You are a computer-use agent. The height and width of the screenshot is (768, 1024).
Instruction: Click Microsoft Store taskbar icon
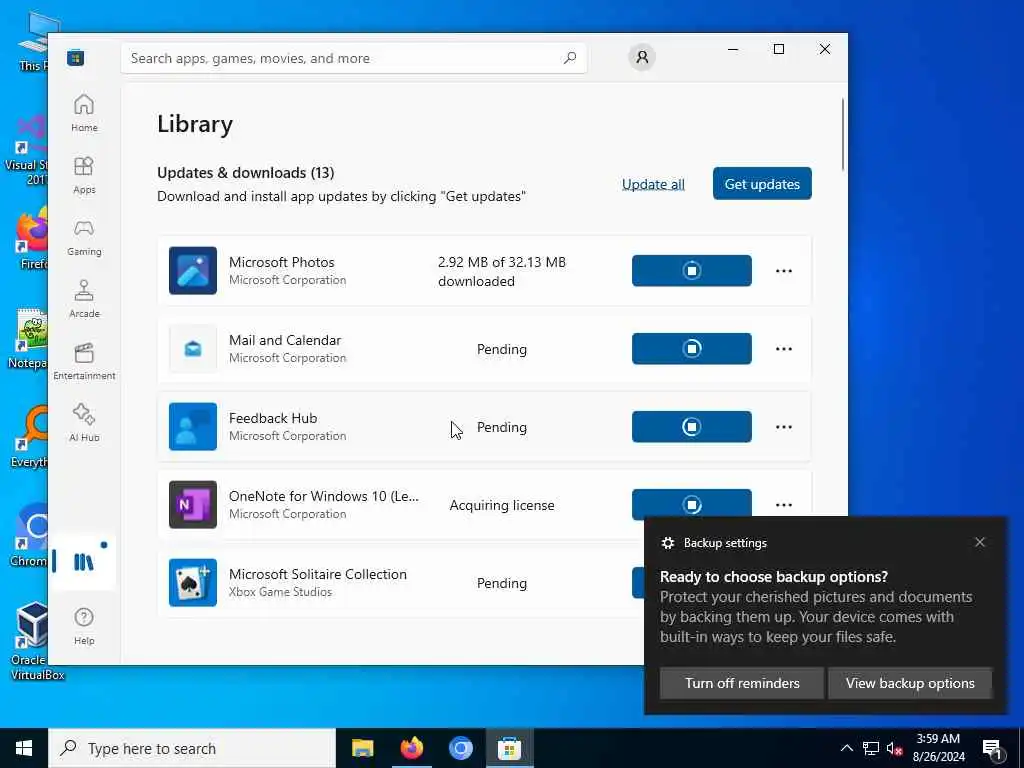click(x=509, y=748)
